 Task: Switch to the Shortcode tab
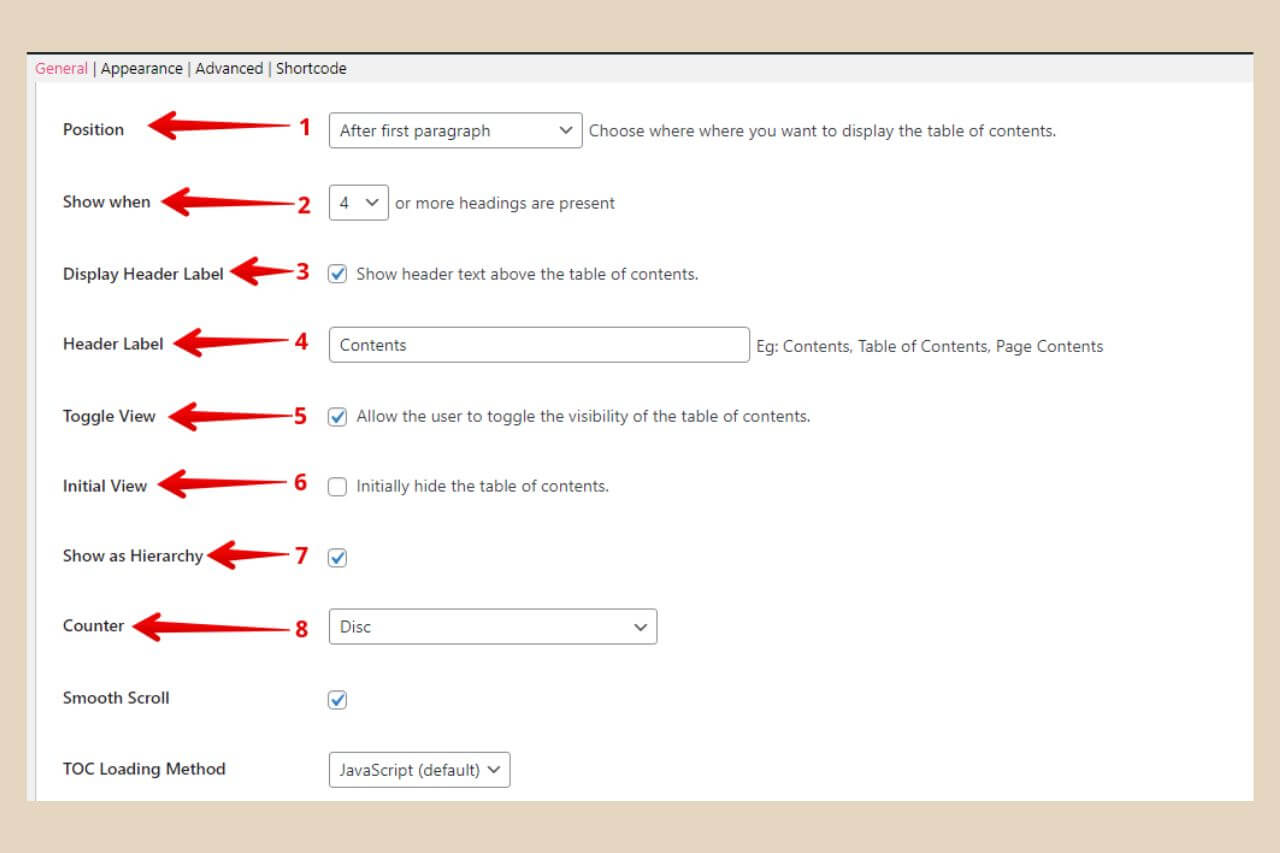pos(311,68)
